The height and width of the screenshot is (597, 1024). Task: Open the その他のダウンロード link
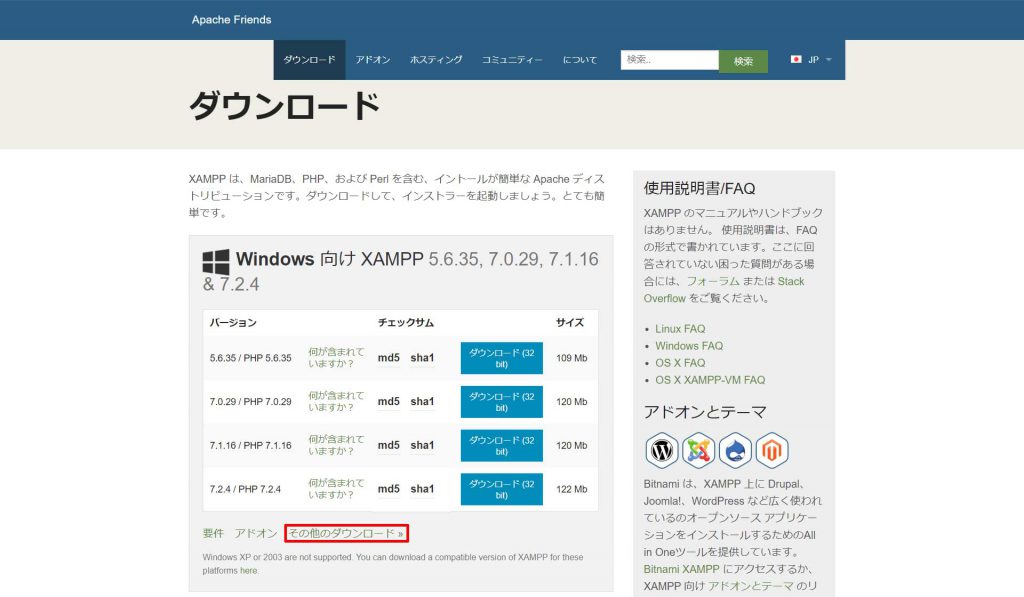[346, 534]
